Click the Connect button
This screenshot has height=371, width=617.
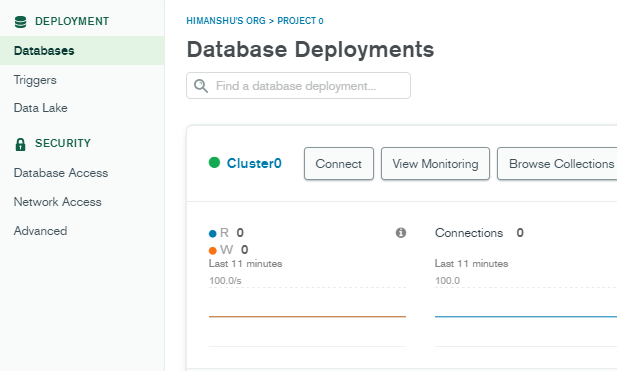click(x=339, y=164)
